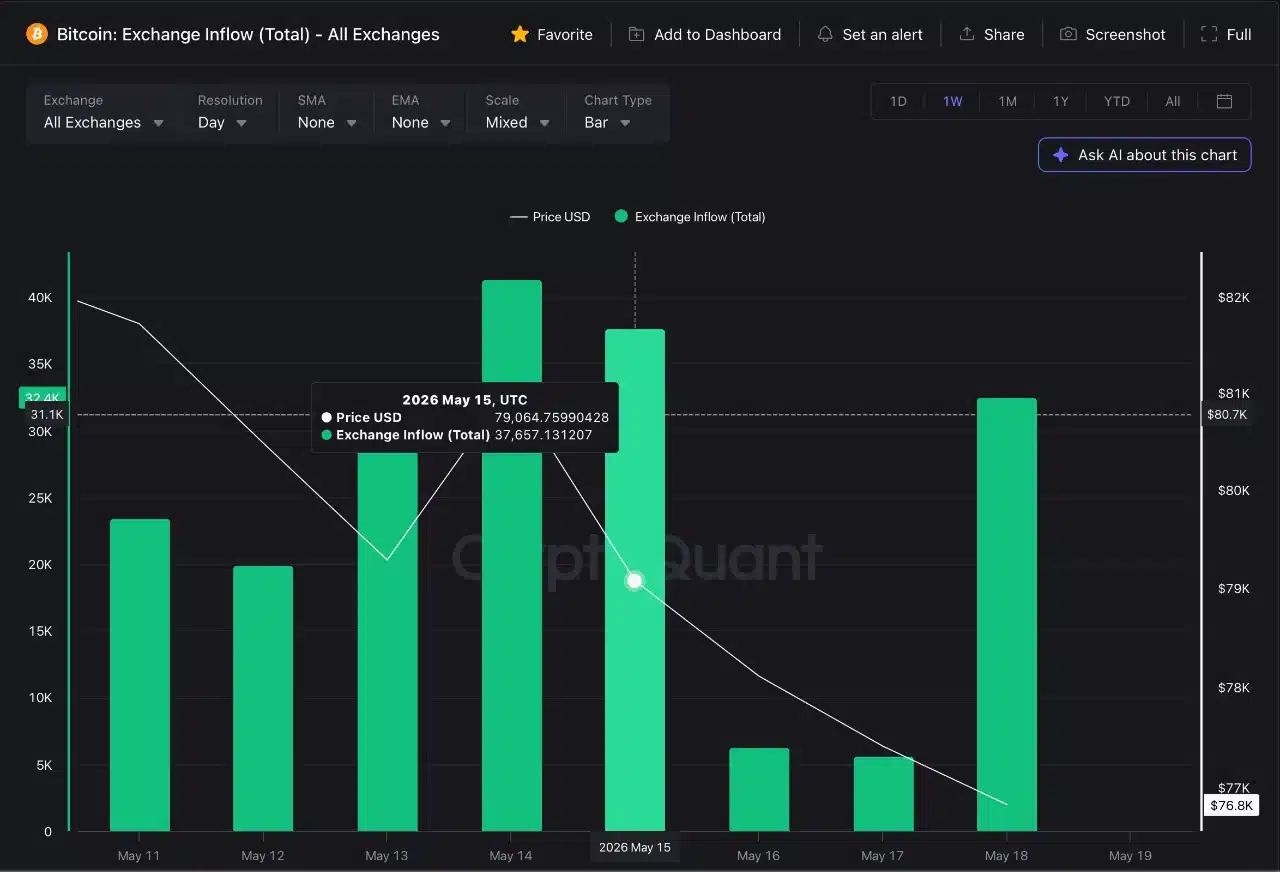This screenshot has height=872, width=1280.
Task: Click the Set an alert bell icon
Action: pyautogui.click(x=825, y=34)
